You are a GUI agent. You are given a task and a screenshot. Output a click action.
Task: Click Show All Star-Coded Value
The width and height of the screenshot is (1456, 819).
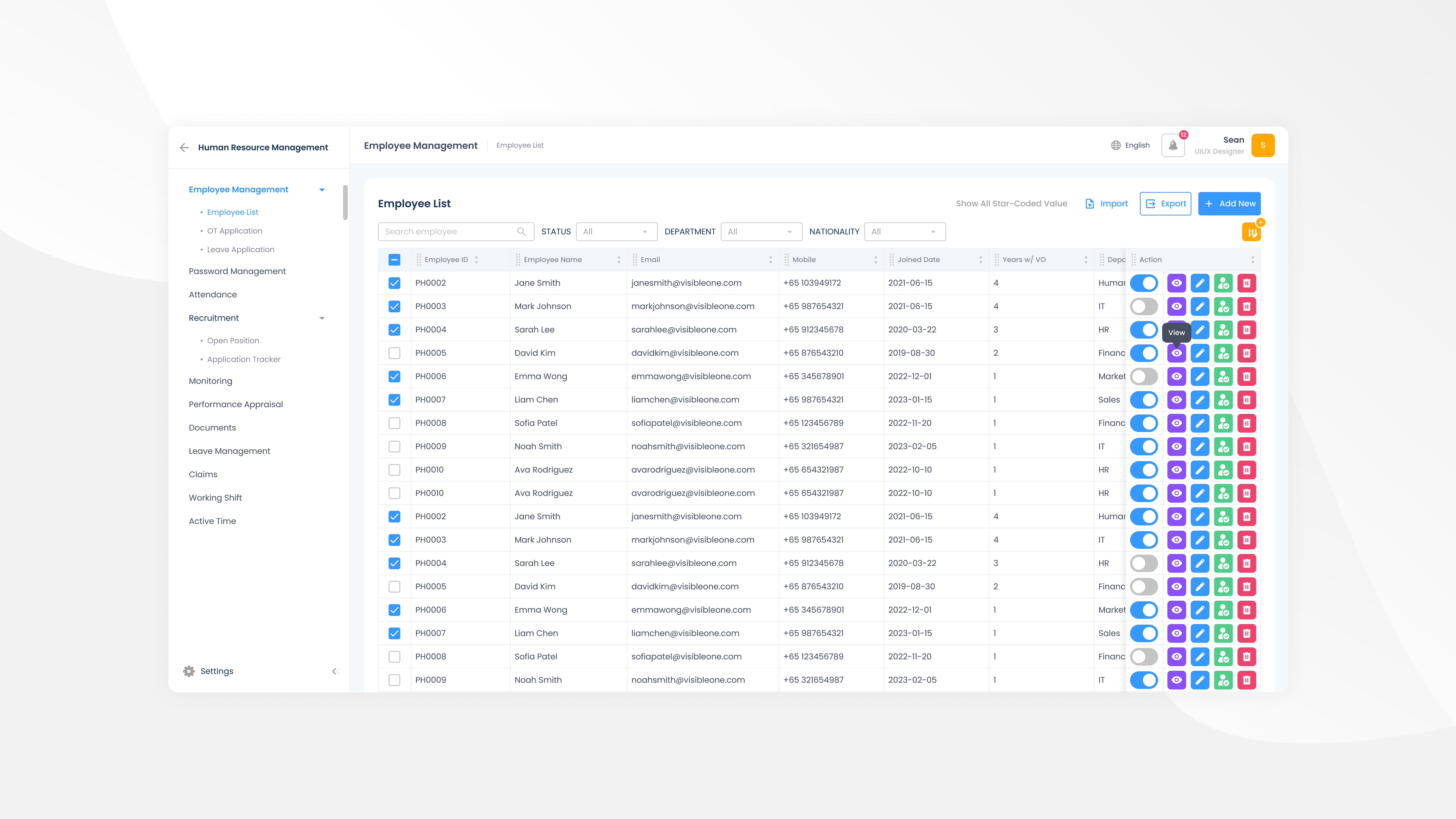point(1012,203)
